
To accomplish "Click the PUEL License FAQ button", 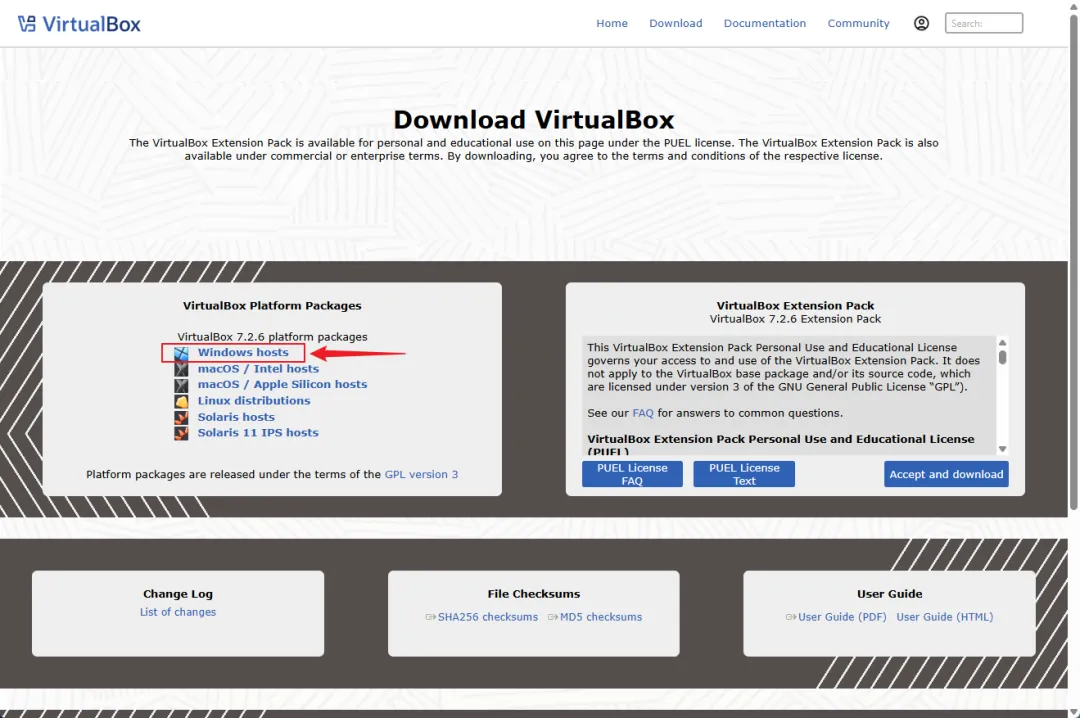I will 632,474.
